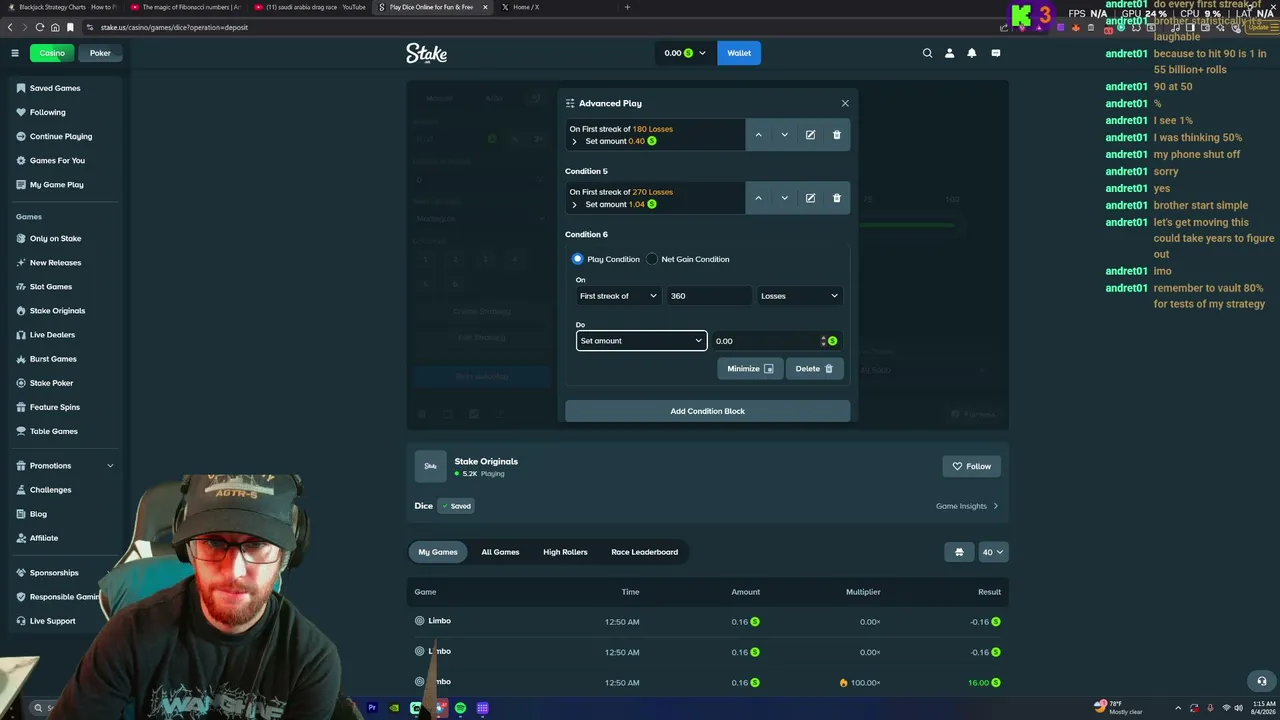The width and height of the screenshot is (1280, 720).
Task: Select the Play Condition radio option
Action: point(577,259)
